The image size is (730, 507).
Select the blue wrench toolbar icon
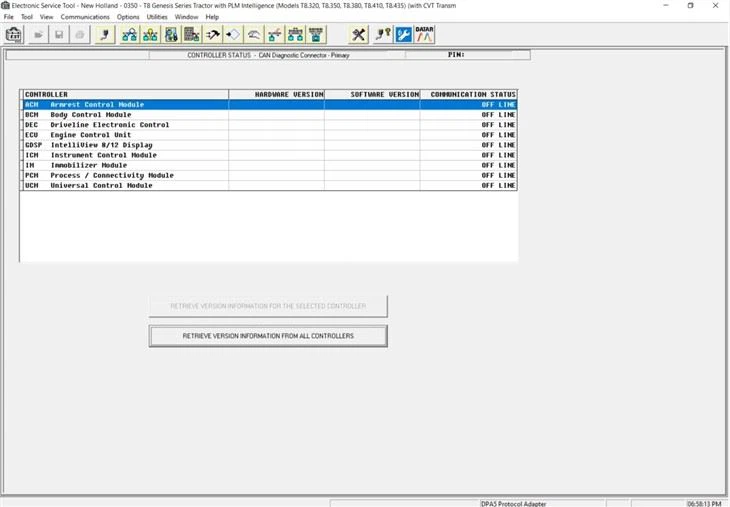point(404,35)
